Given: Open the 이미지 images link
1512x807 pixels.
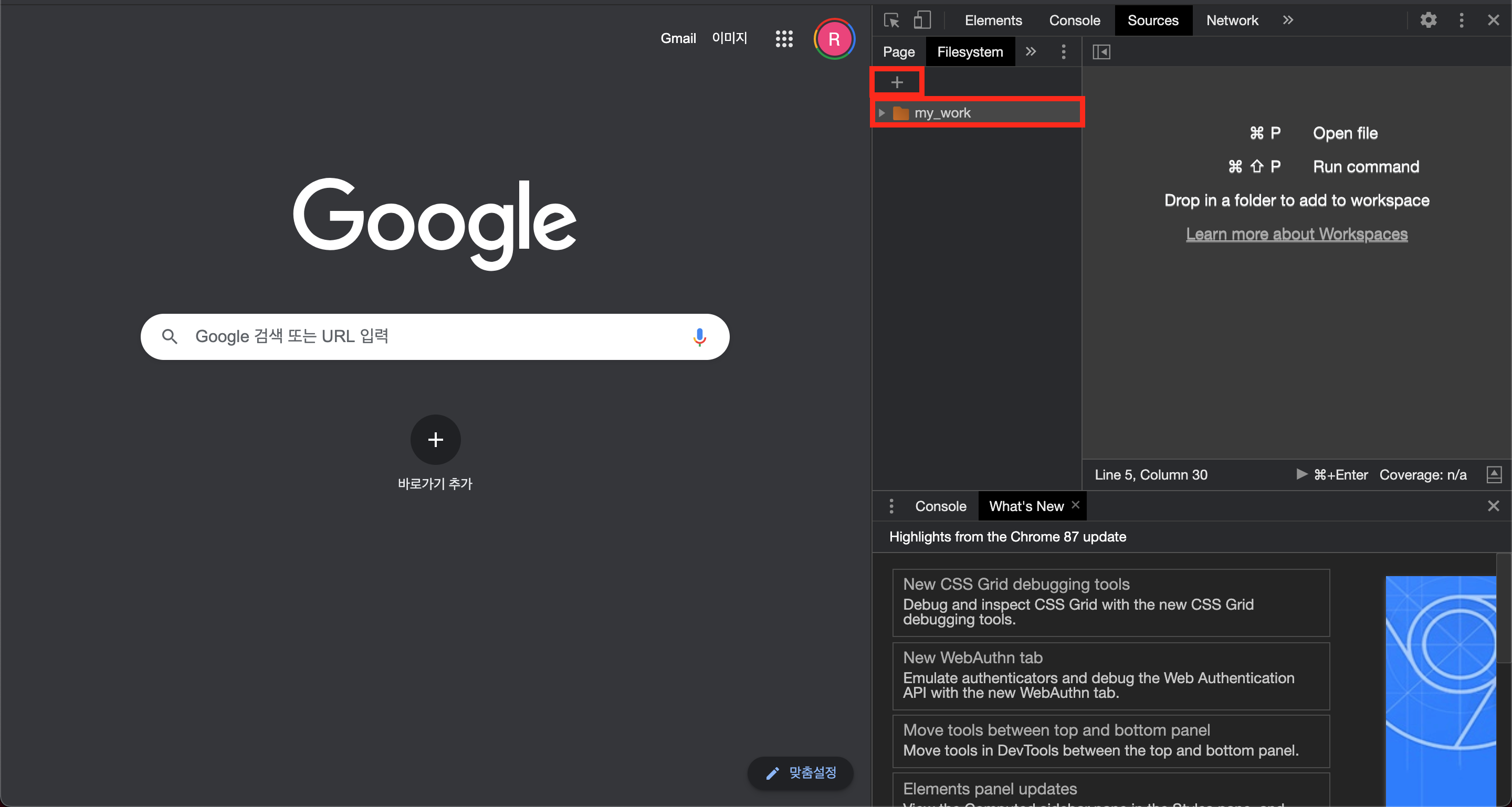Looking at the screenshot, I should (729, 39).
